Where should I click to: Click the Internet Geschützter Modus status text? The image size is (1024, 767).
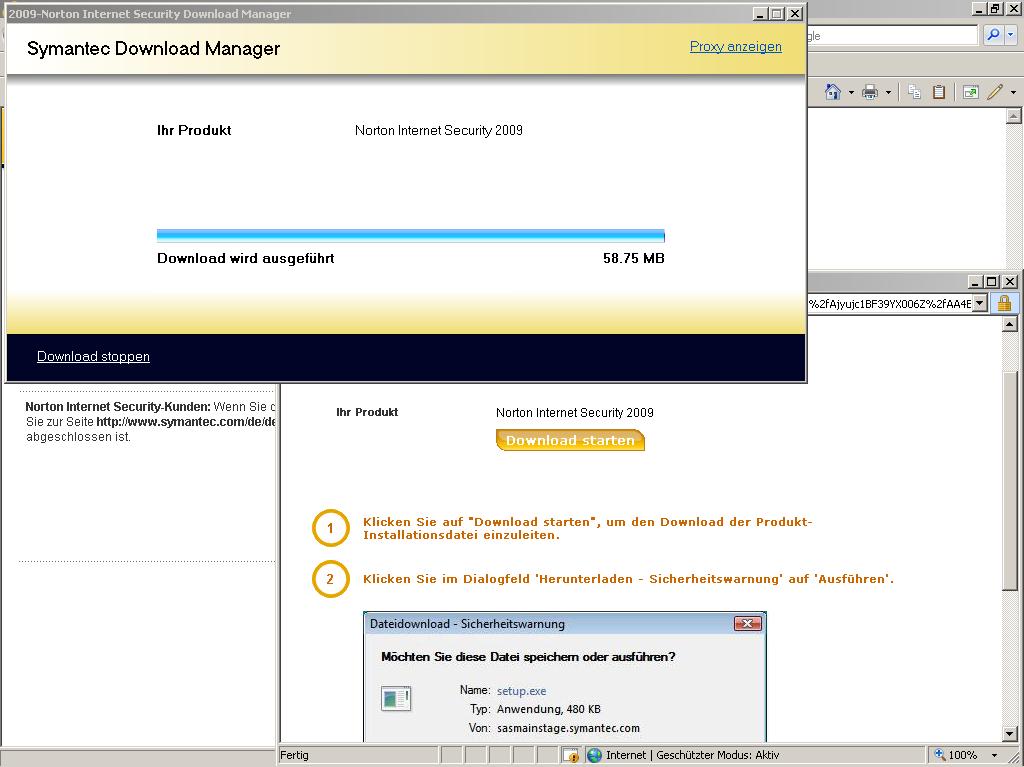[692, 755]
